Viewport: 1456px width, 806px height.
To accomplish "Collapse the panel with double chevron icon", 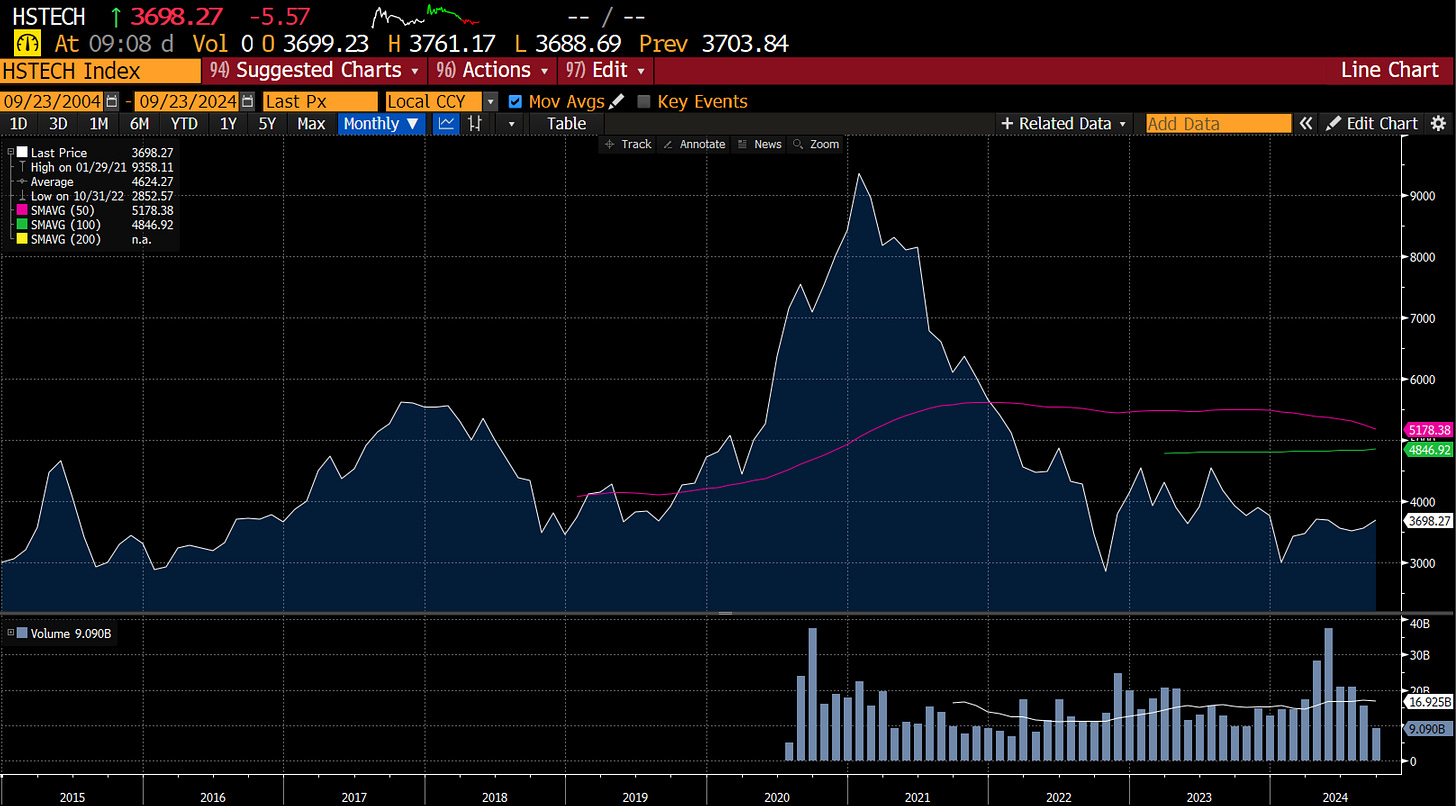I will coord(1305,124).
